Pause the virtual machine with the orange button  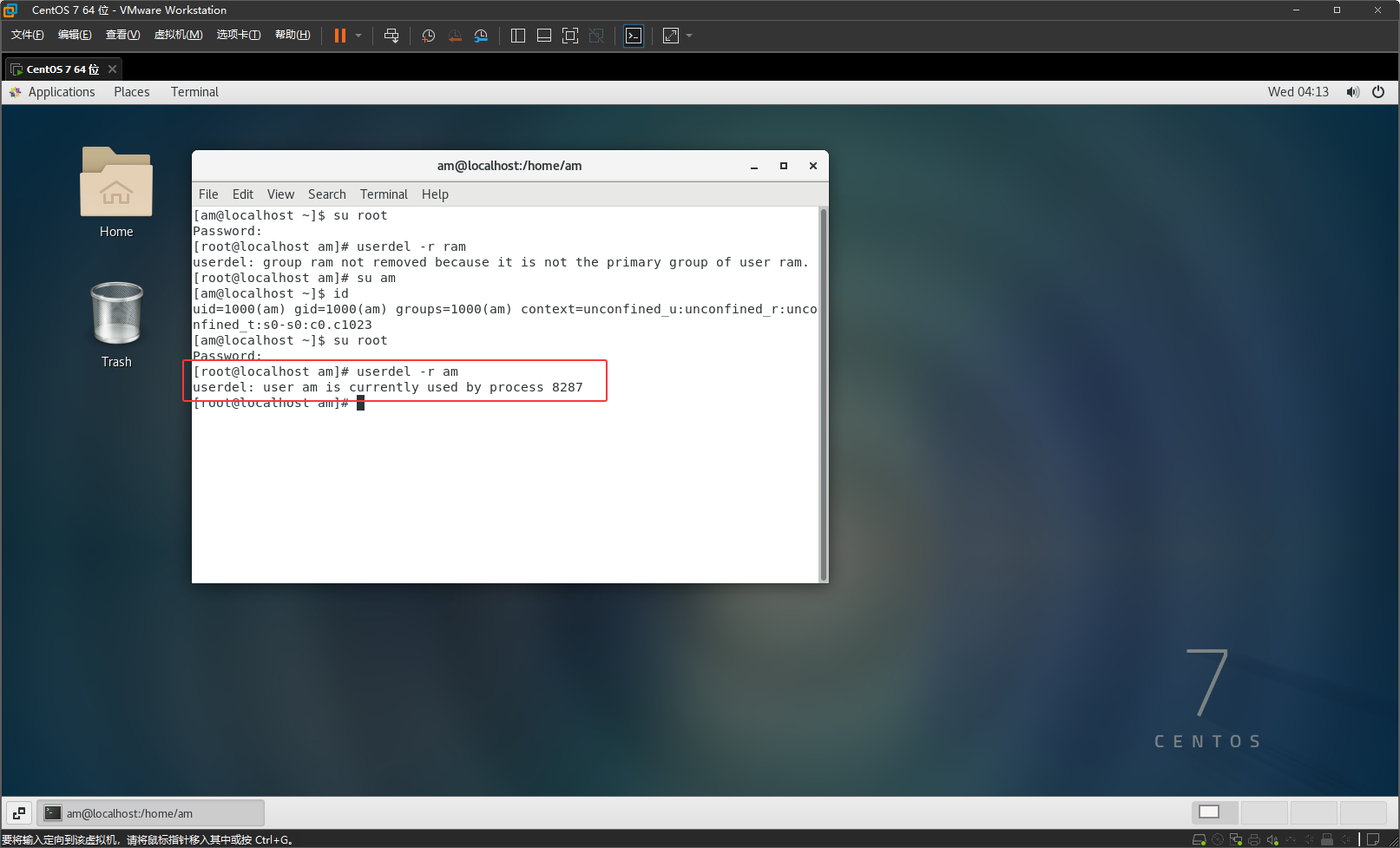coord(340,36)
